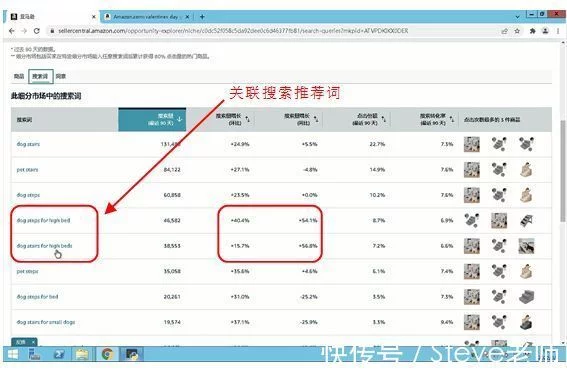Bookmark this page with the star icon
This screenshot has width=567, height=373.
pyautogui.click(x=517, y=31)
